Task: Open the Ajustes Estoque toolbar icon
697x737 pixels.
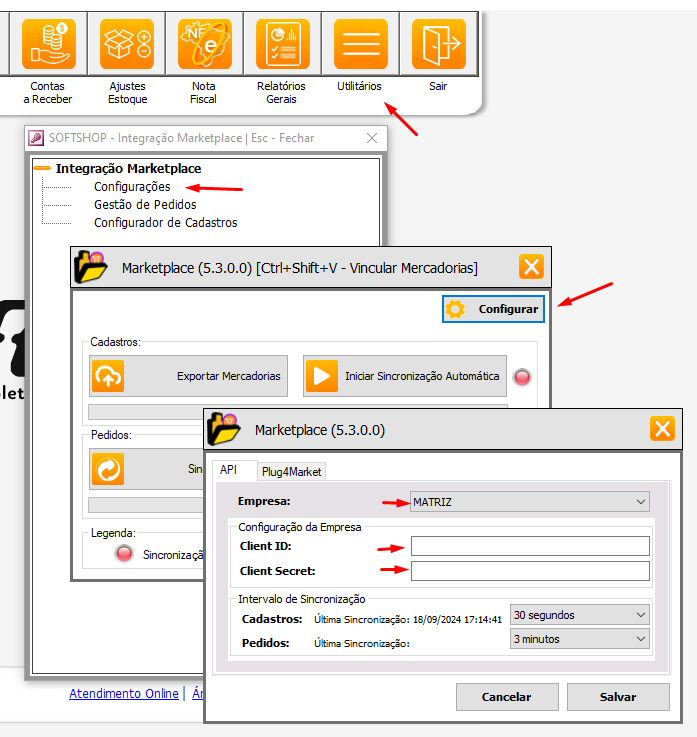Action: (127, 44)
